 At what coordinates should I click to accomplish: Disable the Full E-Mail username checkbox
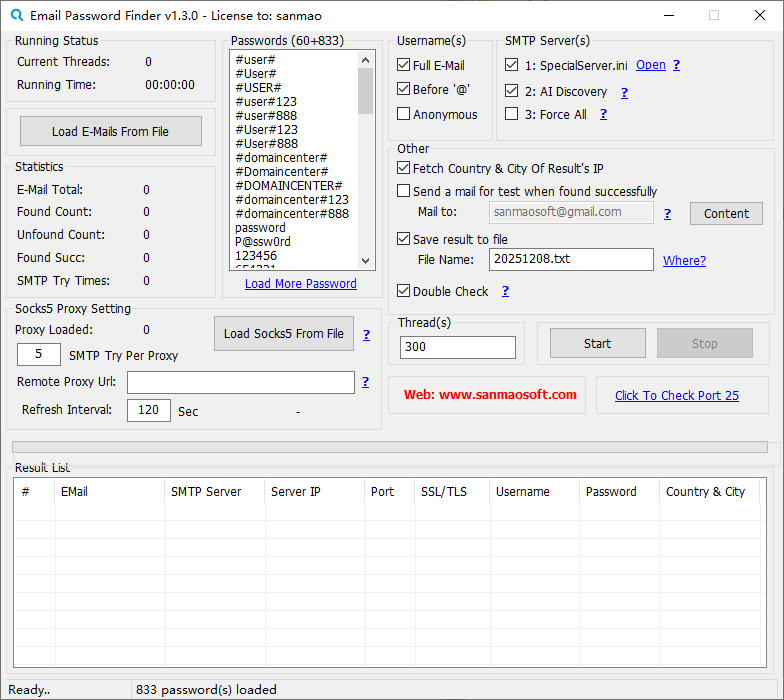click(x=404, y=65)
